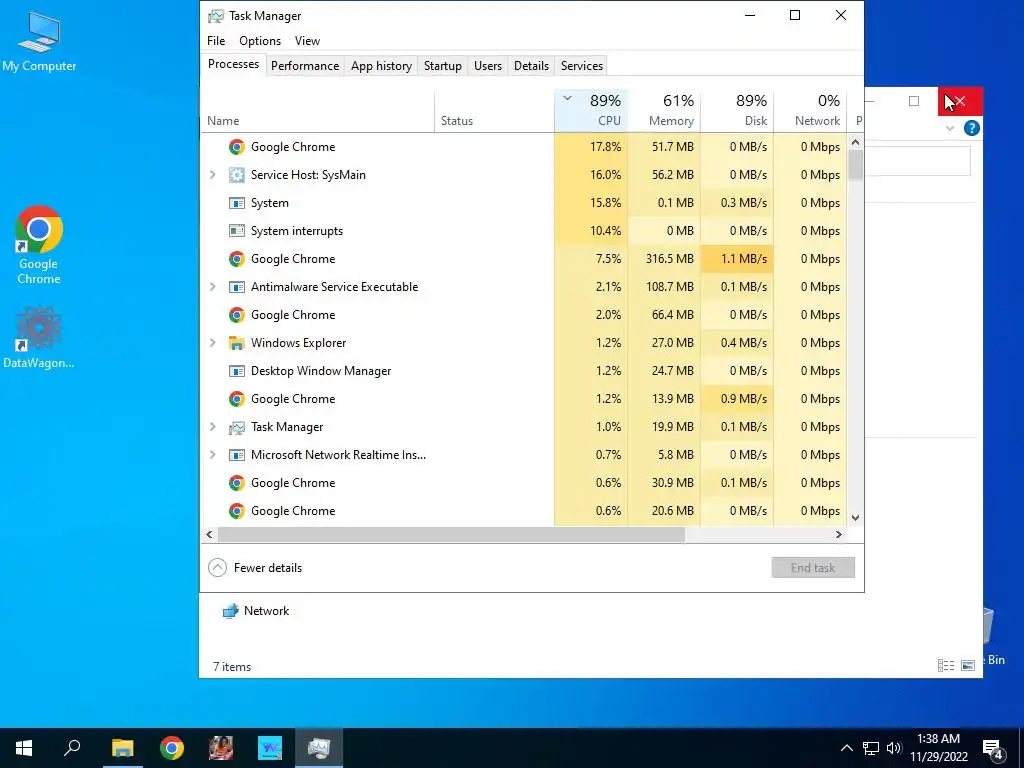The image size is (1024, 768).
Task: Click the search field in the Explorer window
Action: pos(918,161)
